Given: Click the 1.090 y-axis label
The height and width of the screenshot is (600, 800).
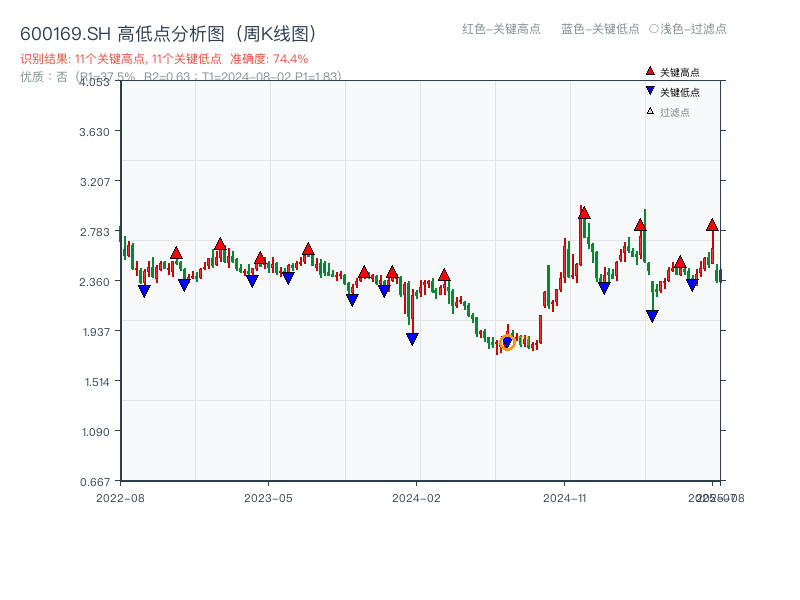Looking at the screenshot, I should [x=95, y=432].
